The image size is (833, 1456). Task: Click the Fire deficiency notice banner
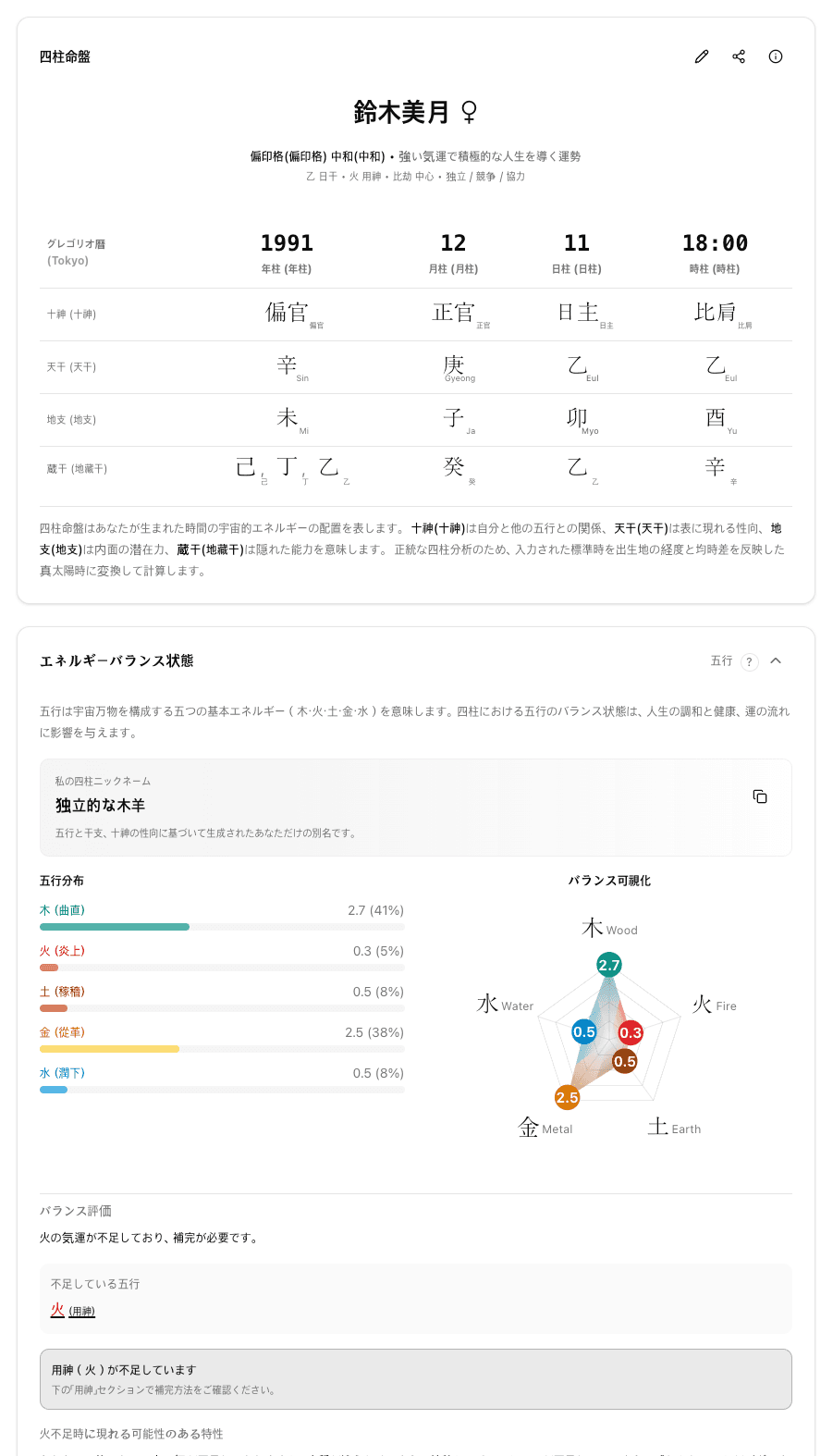(415, 1378)
